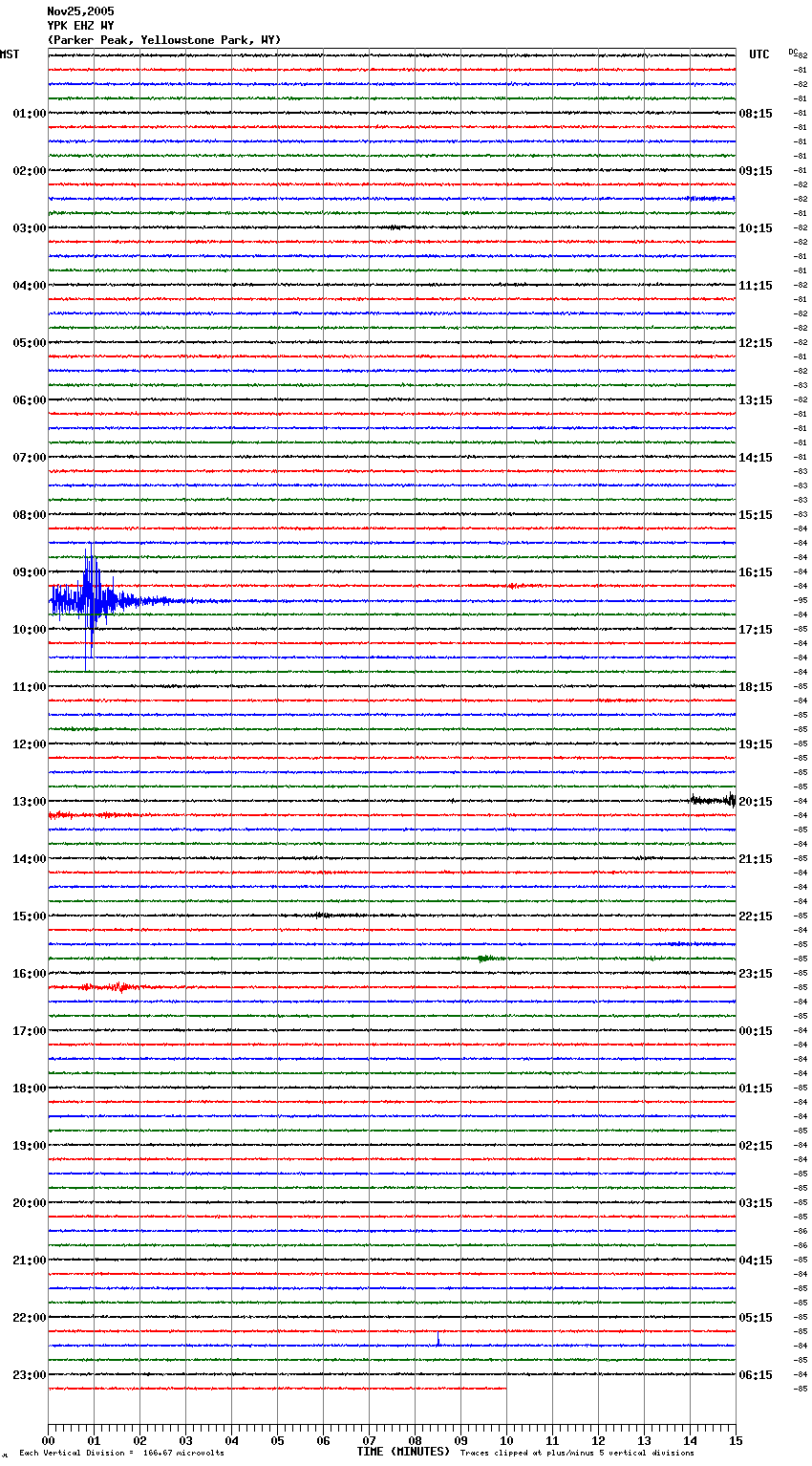The width and height of the screenshot is (812, 1466).
Task: Select the 16:00 MST time label
Action: pyautogui.click(x=30, y=974)
